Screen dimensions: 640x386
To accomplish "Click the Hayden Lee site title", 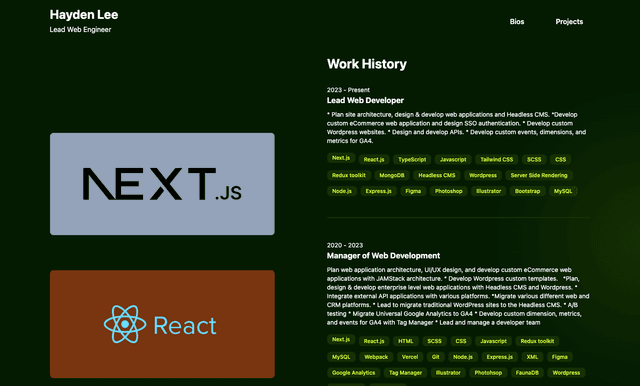I will pyautogui.click(x=84, y=15).
